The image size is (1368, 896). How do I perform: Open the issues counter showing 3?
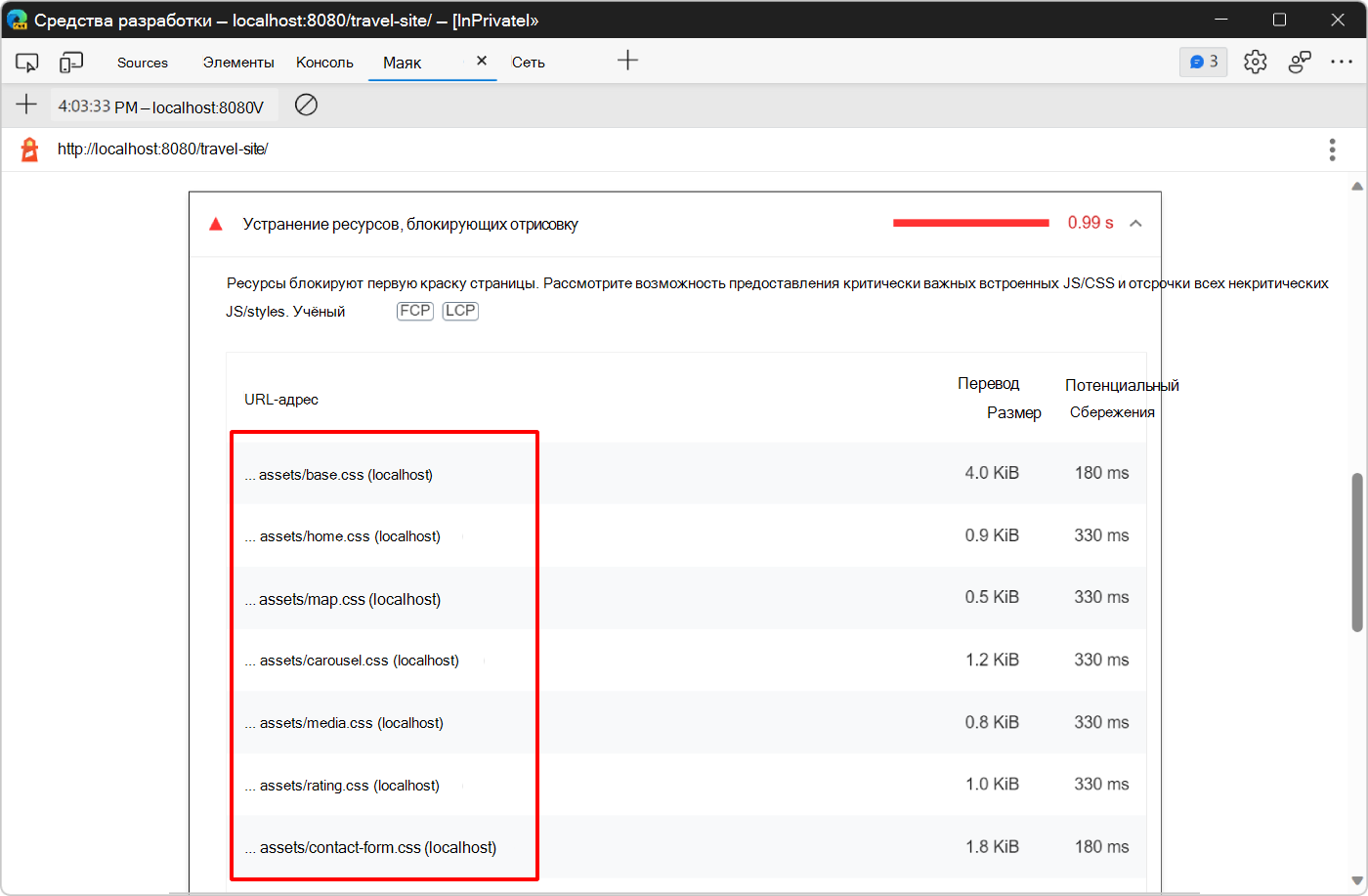click(x=1203, y=62)
